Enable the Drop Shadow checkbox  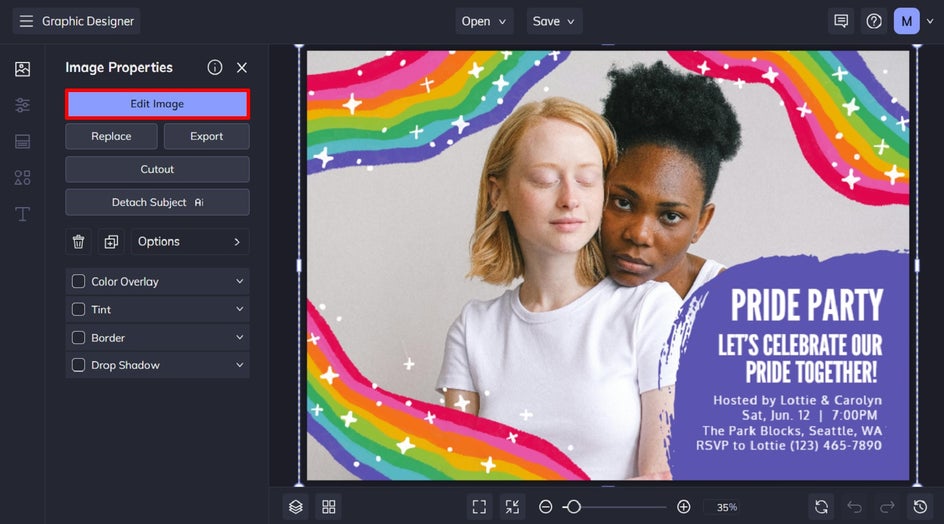(79, 366)
